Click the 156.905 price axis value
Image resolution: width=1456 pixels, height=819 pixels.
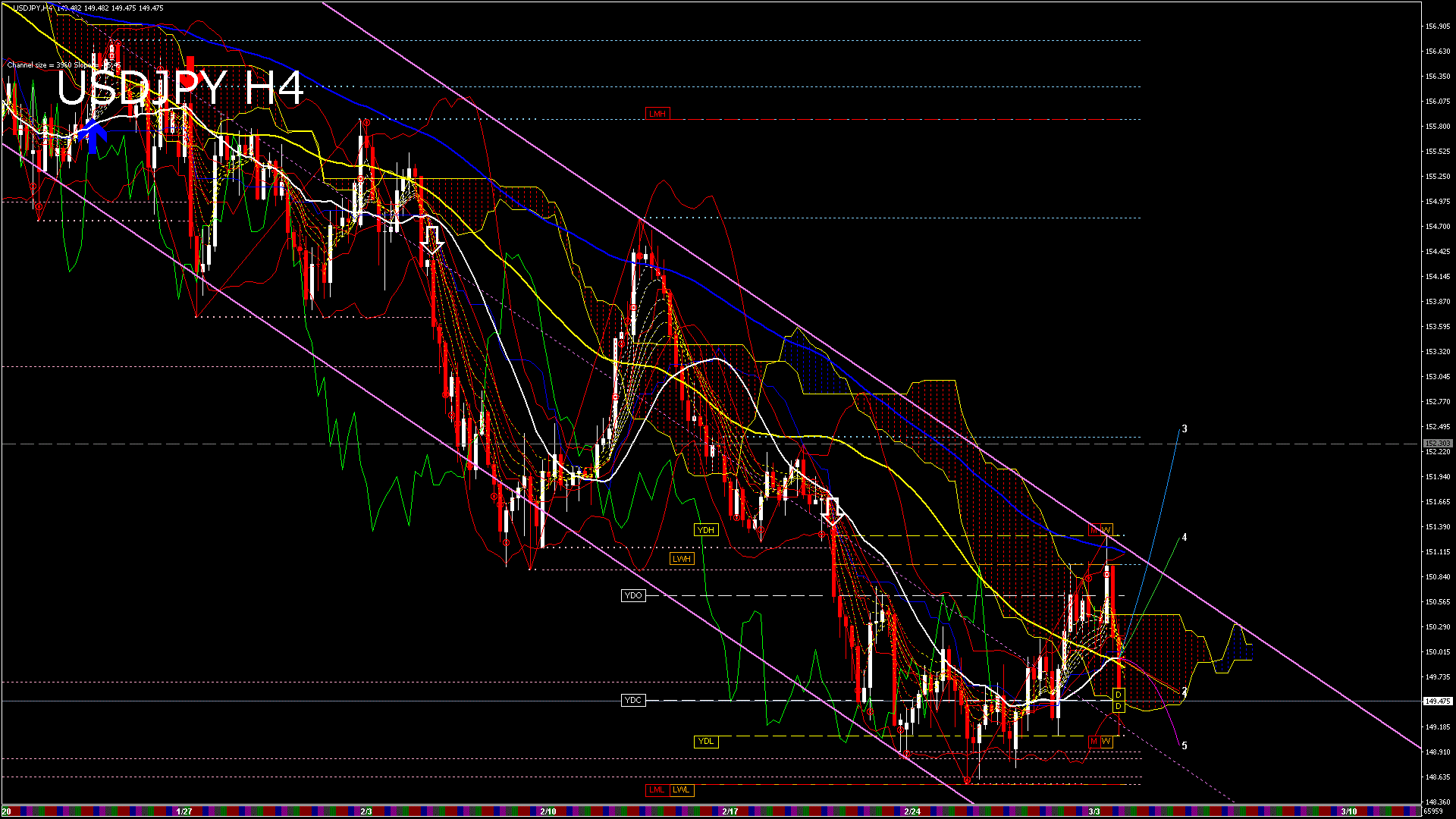[x=1438, y=27]
